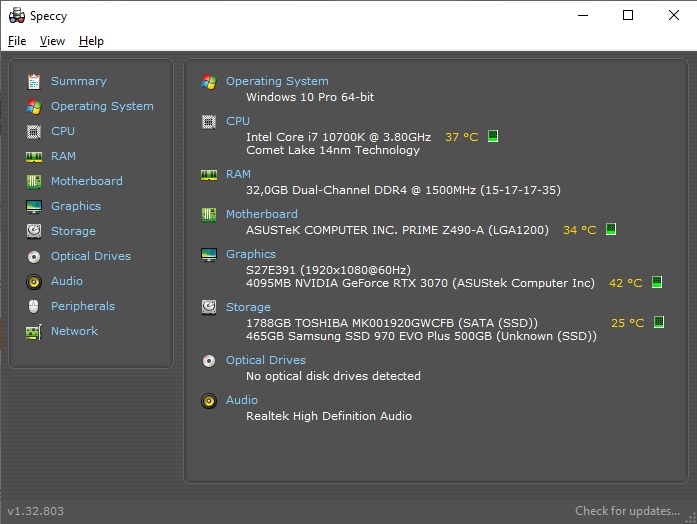Screen dimensions: 697x524
Task: Click the Audio speaker icon in main panel
Action: 209,401
